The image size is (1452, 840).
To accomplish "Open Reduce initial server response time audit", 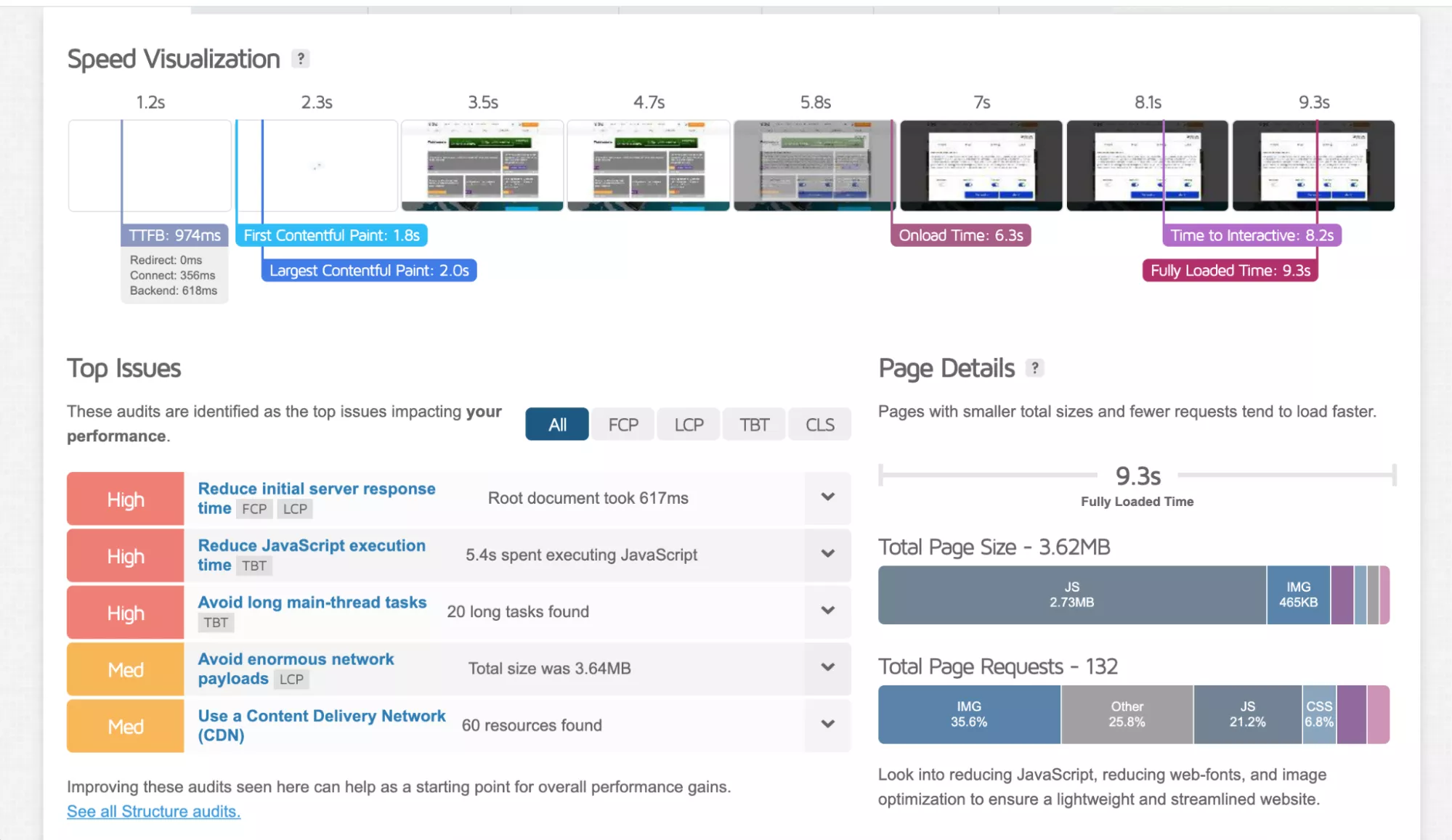I will coord(316,489).
